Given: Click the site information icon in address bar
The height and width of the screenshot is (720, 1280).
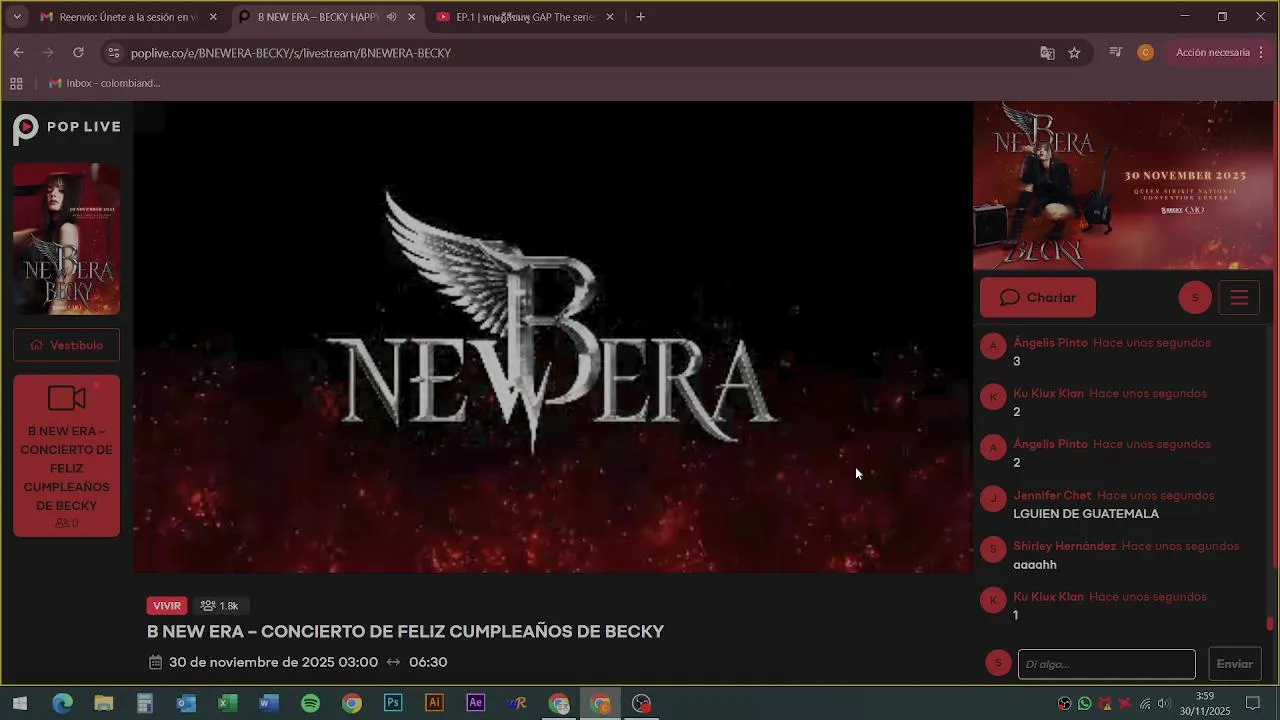Looking at the screenshot, I should click(x=113, y=53).
